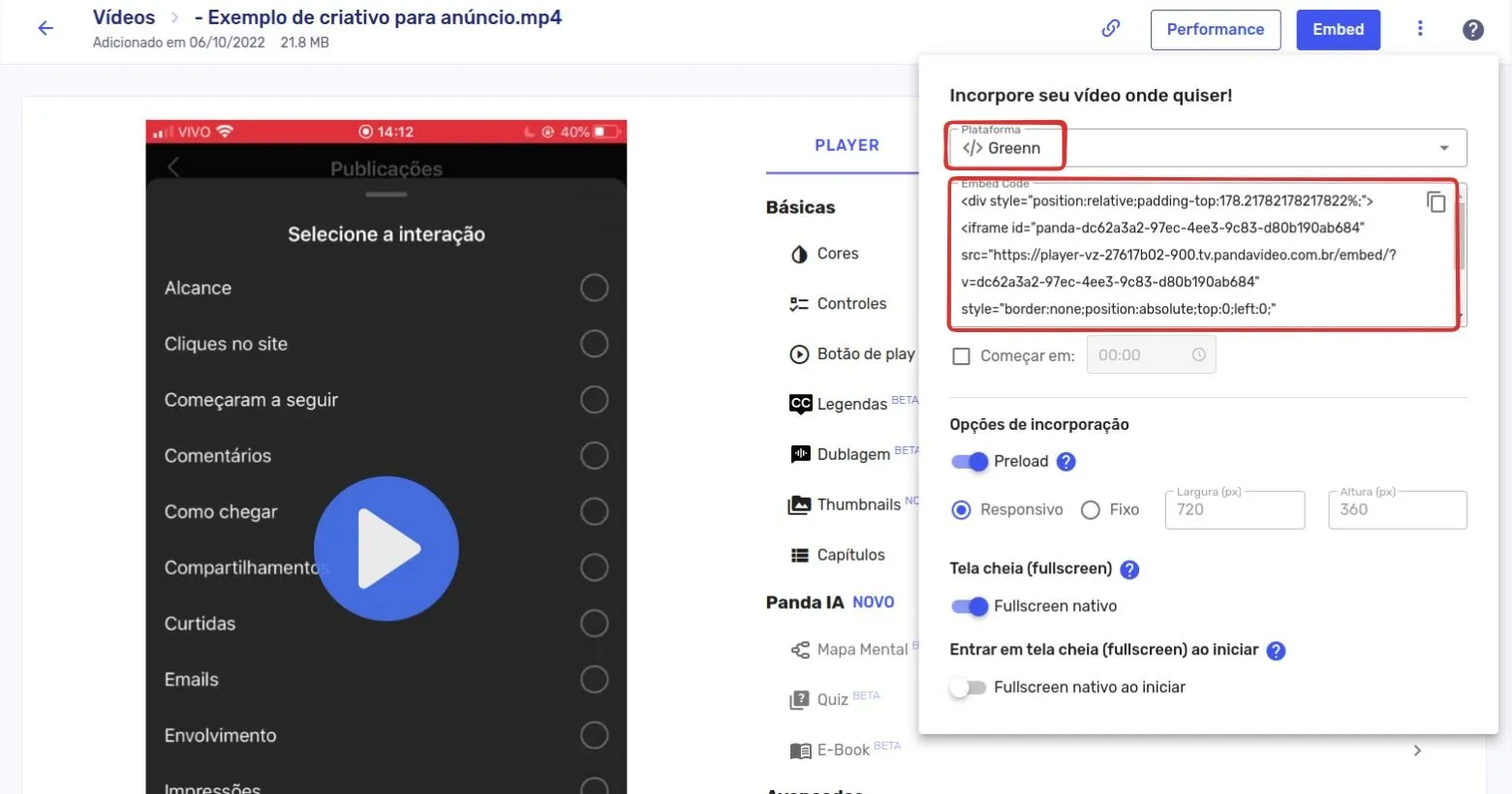The height and width of the screenshot is (794, 1512).
Task: Open the help question mark icon in header
Action: [x=1472, y=30]
